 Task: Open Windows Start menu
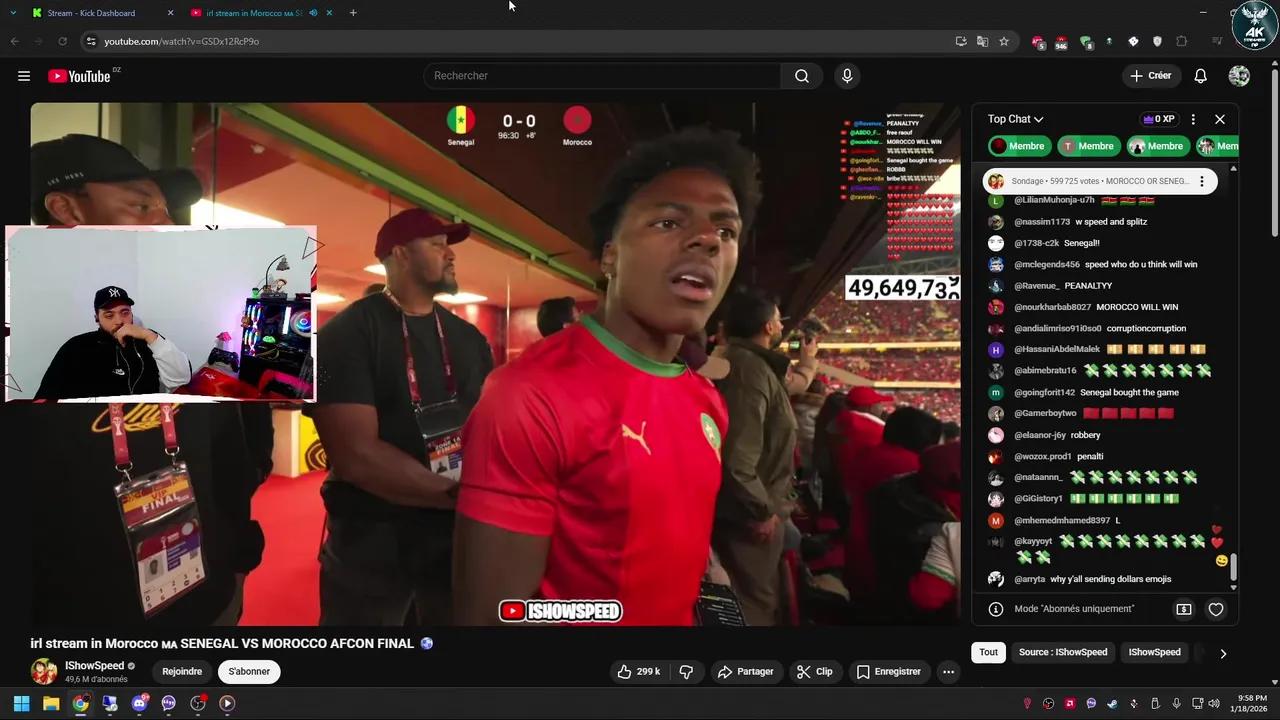pos(21,703)
